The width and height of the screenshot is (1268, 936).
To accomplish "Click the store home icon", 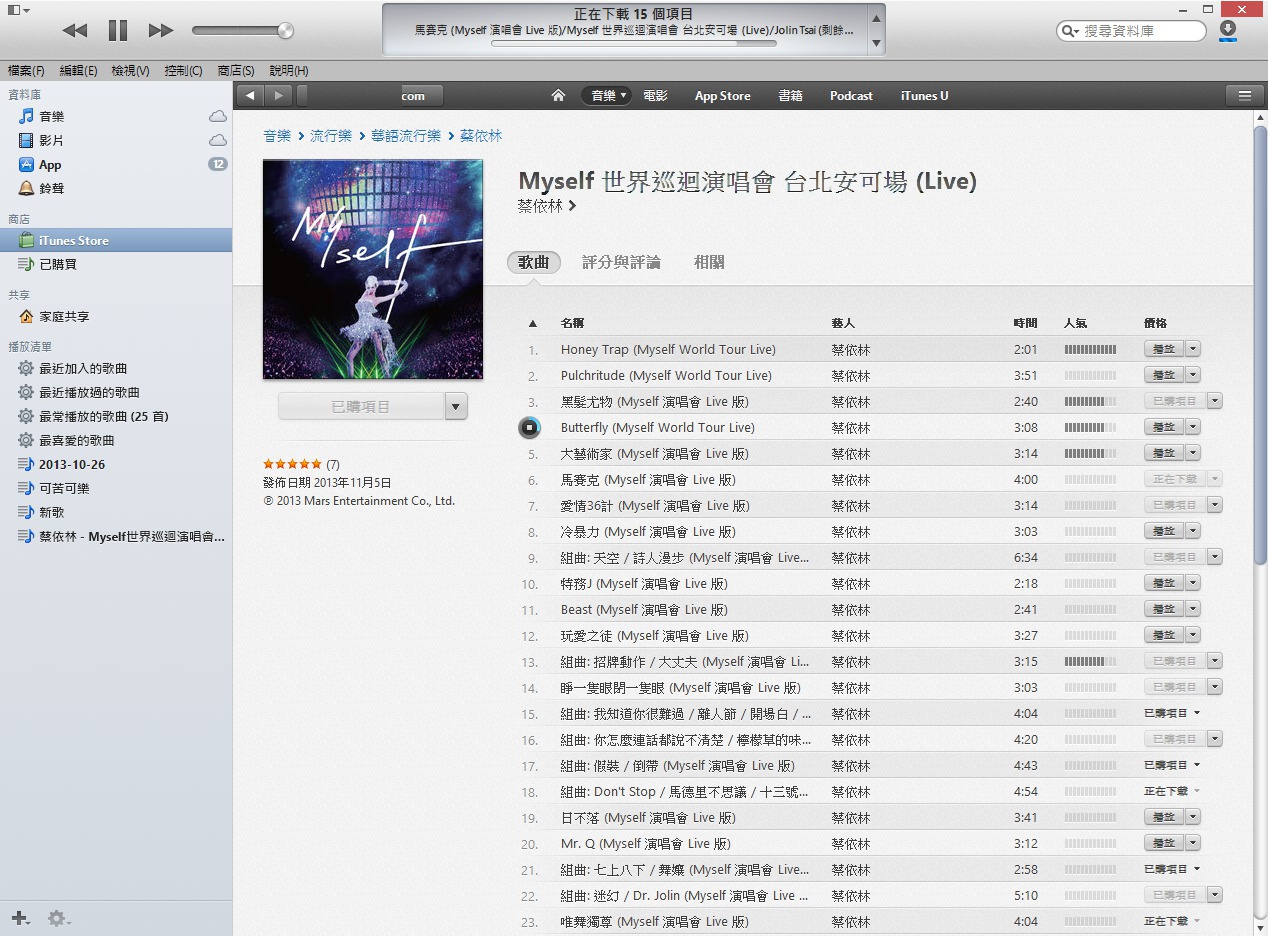I will [x=558, y=96].
